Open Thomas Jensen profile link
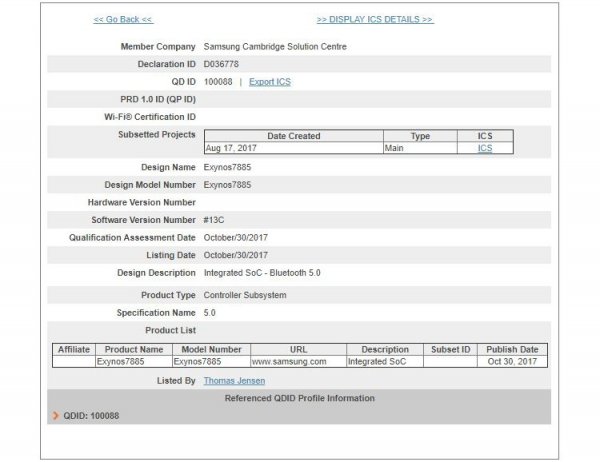Screen dimensions: 600x462 pyautogui.click(x=234, y=381)
